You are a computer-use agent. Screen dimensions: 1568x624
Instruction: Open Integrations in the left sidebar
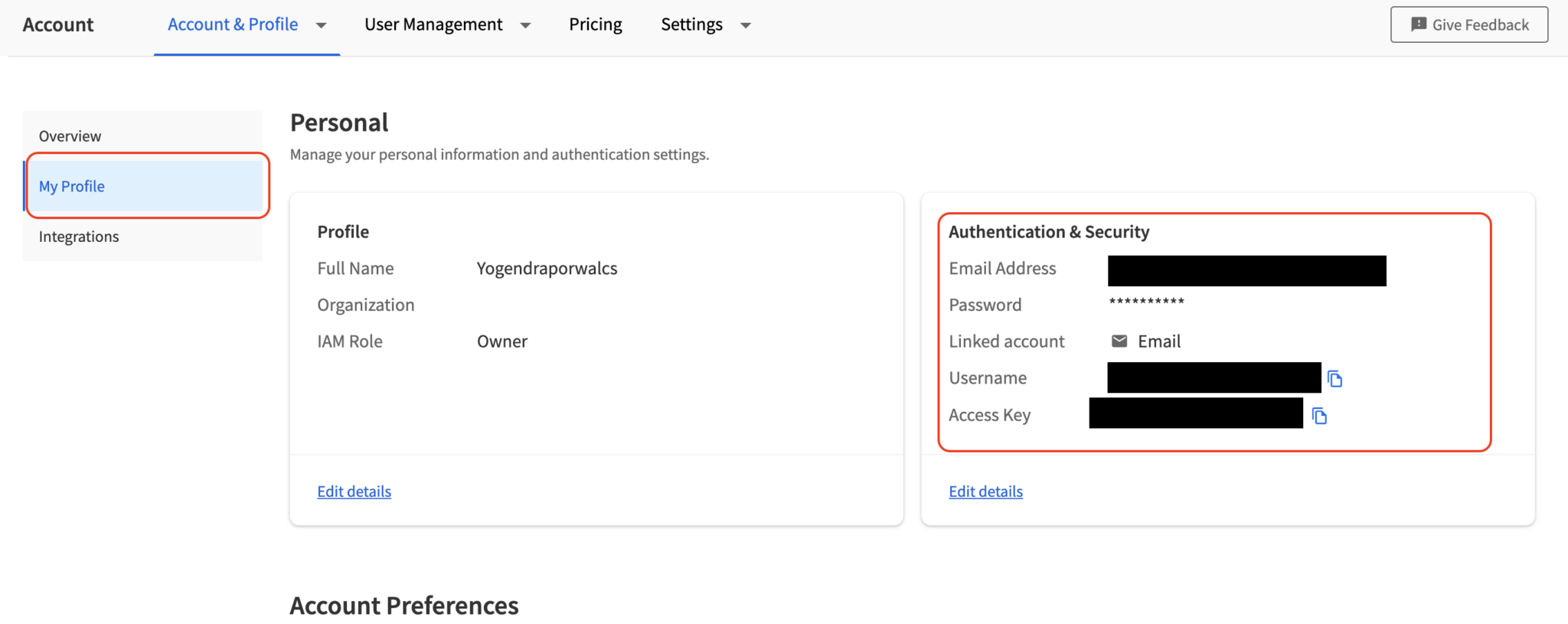tap(79, 237)
